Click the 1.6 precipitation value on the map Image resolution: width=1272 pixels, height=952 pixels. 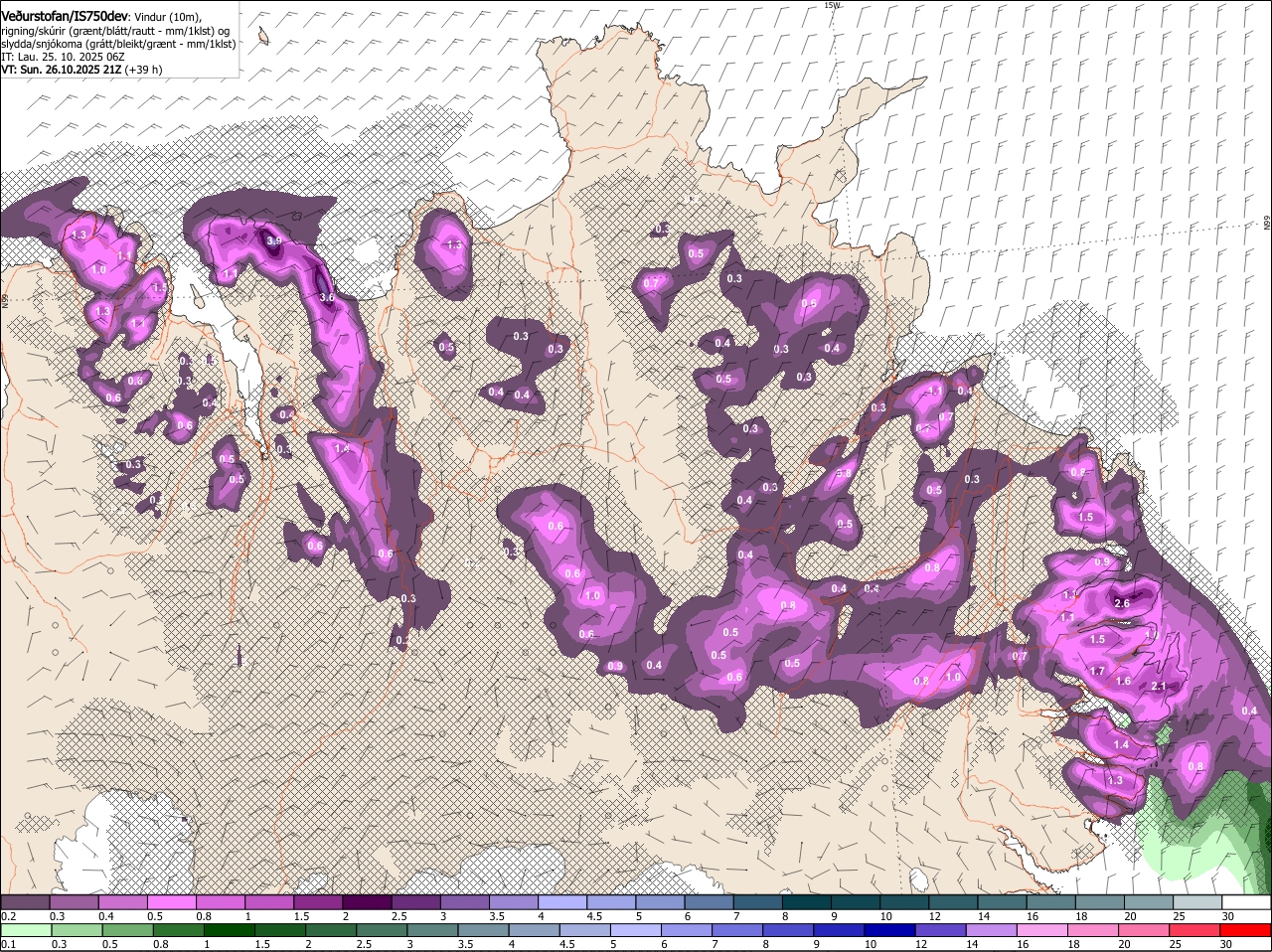point(1124,682)
